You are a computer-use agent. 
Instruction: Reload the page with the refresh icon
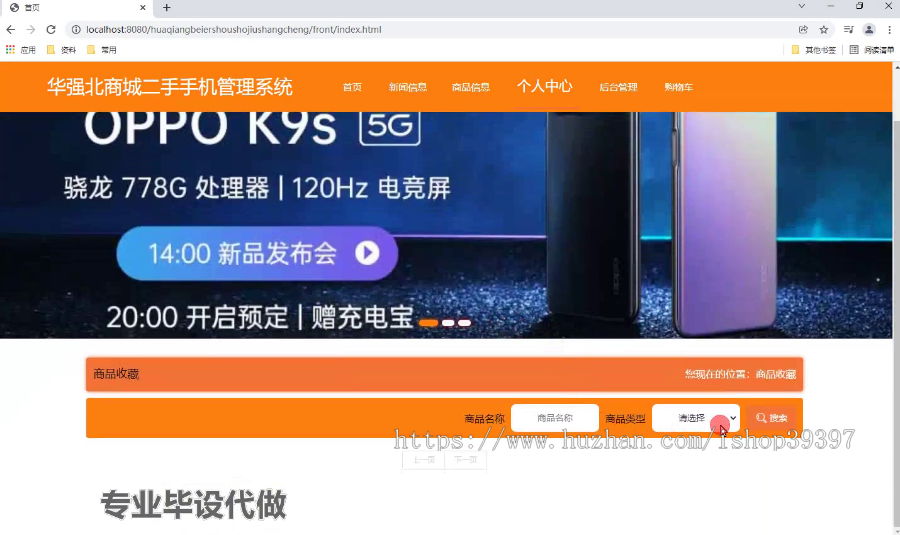pyautogui.click(x=51, y=29)
